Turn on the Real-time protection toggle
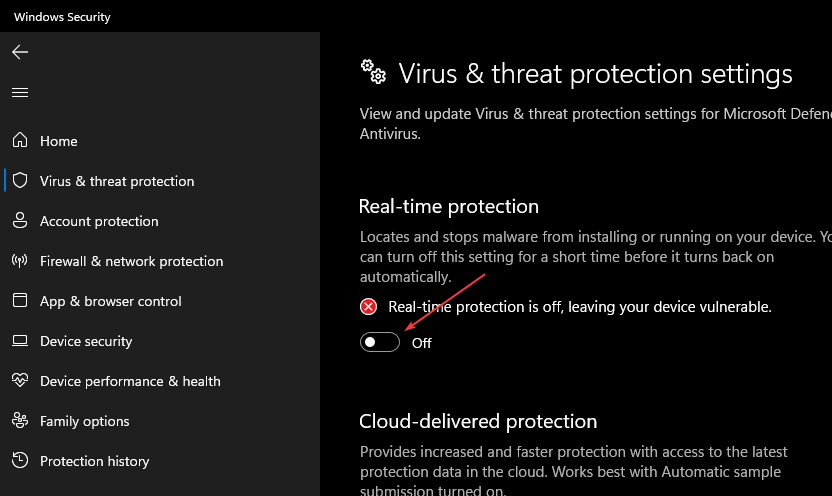The image size is (832, 496). 379,342
